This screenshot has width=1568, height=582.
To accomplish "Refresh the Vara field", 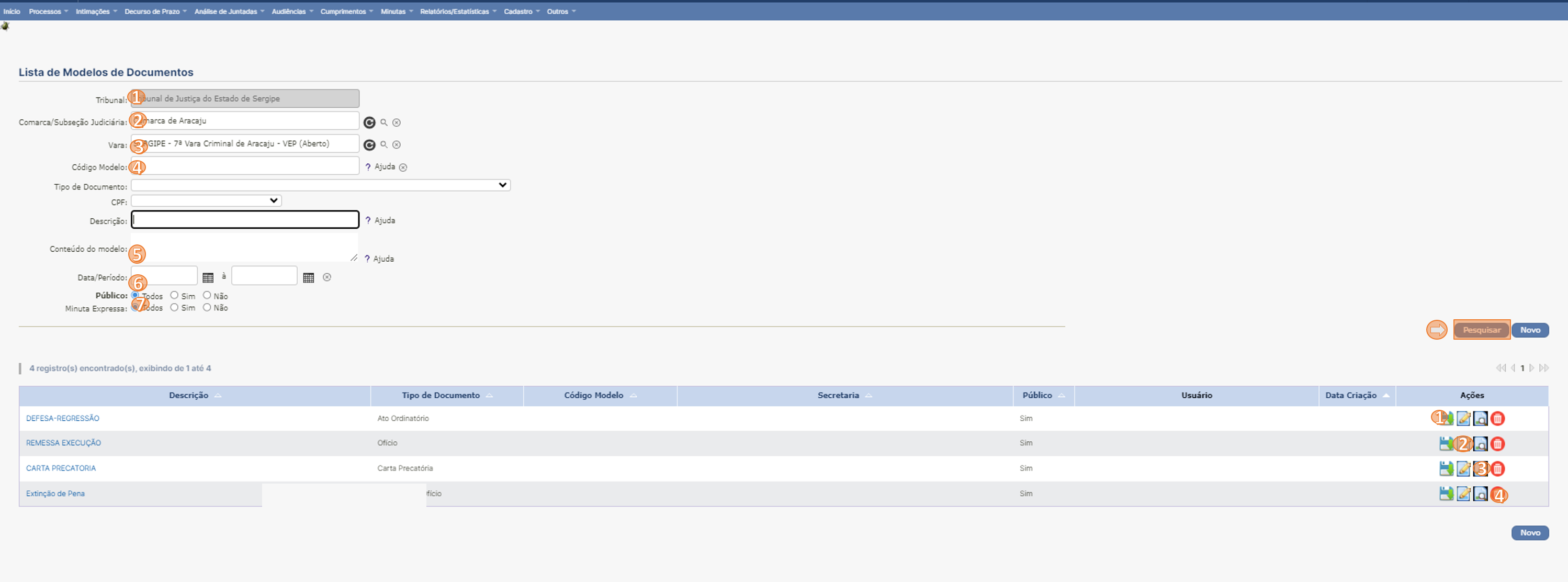I will point(369,145).
